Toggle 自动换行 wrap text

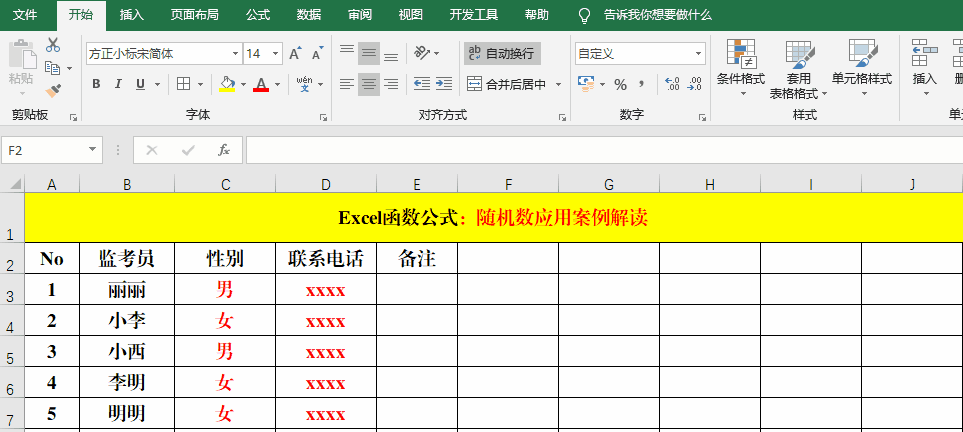(502, 53)
